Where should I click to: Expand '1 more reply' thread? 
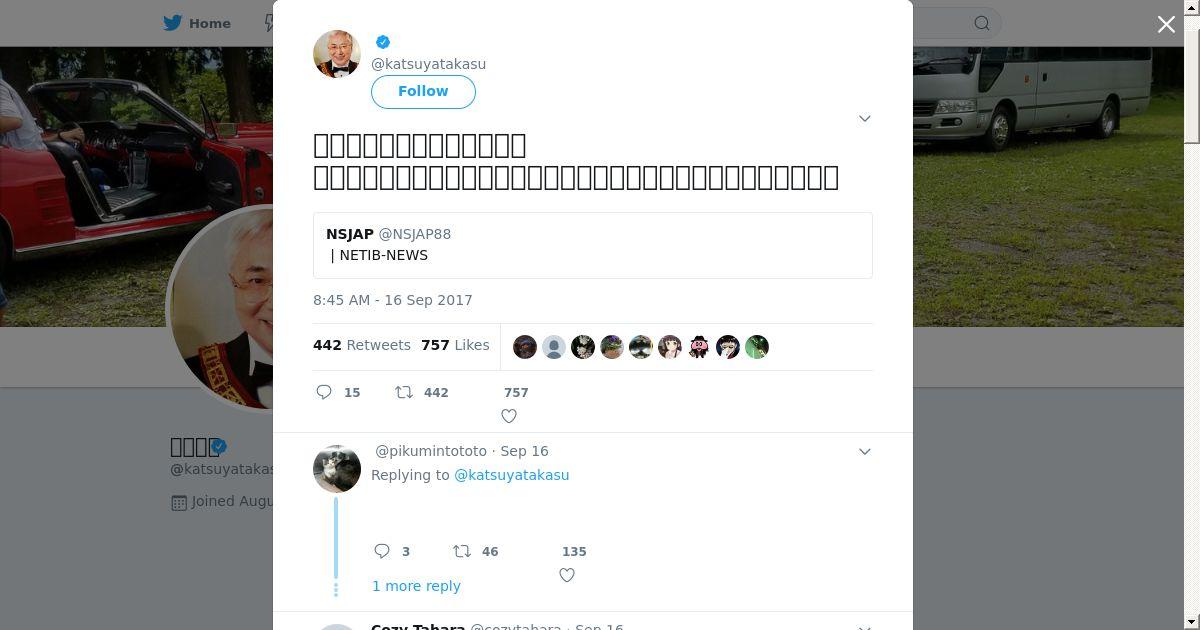tap(416, 586)
